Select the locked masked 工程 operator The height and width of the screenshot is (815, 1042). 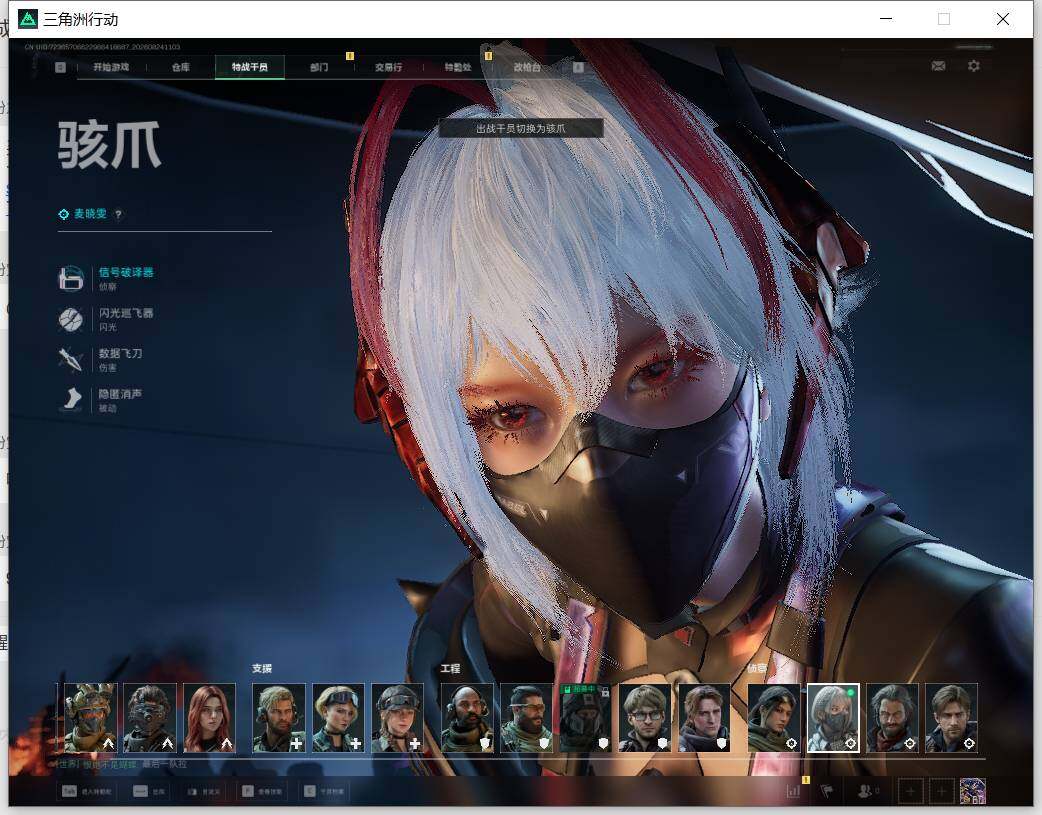[x=585, y=718]
